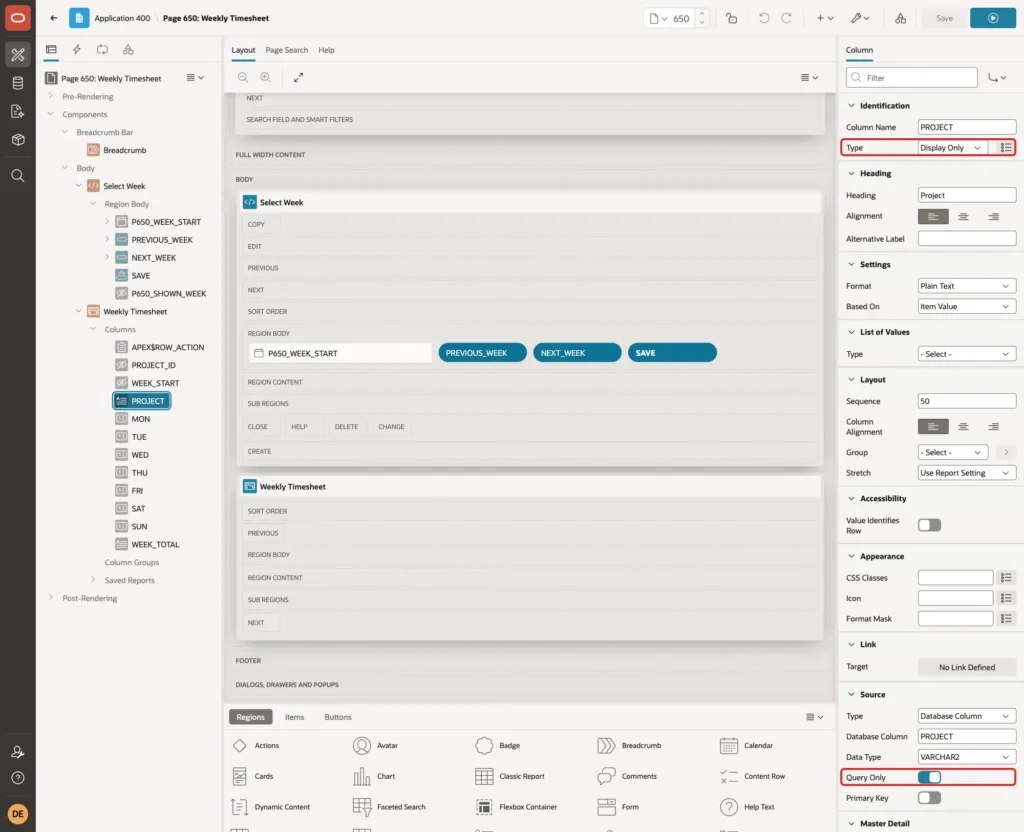Switch to the Layout tab
The height and width of the screenshot is (832, 1024).
click(243, 50)
